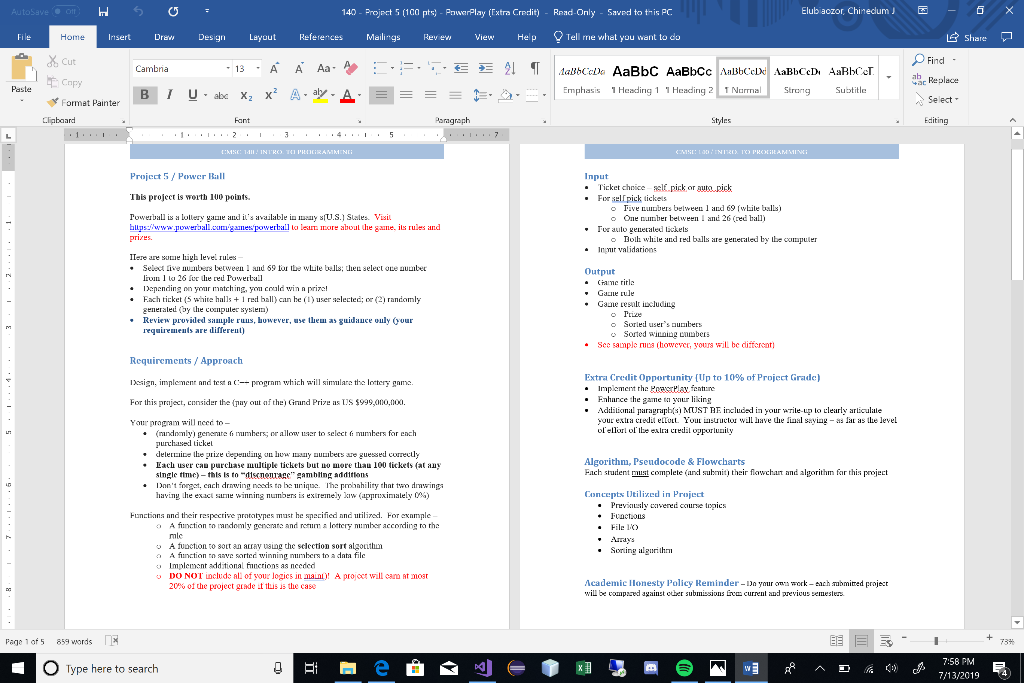Switch to Web Layout view
This screenshot has width=1024, height=683.
pyautogui.click(x=886, y=641)
